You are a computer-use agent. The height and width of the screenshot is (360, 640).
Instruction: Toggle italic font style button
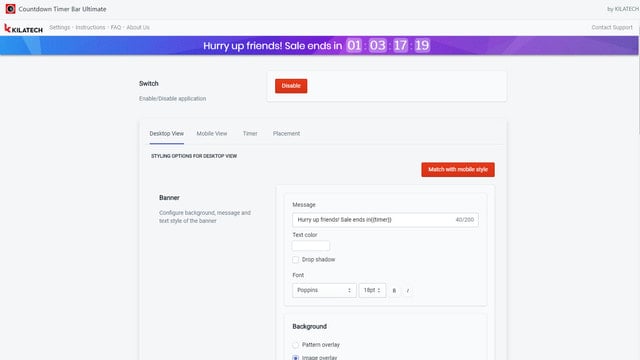408,291
